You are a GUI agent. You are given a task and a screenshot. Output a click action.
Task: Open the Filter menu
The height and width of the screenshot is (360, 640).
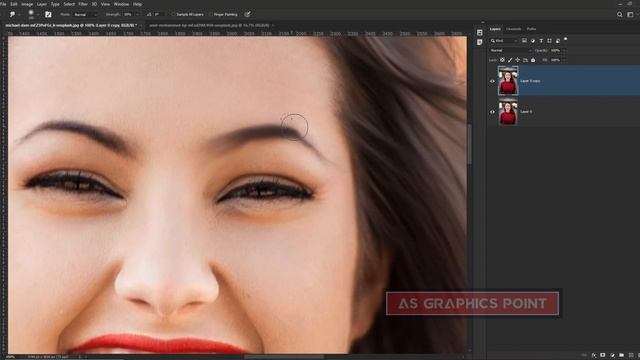(83, 4)
